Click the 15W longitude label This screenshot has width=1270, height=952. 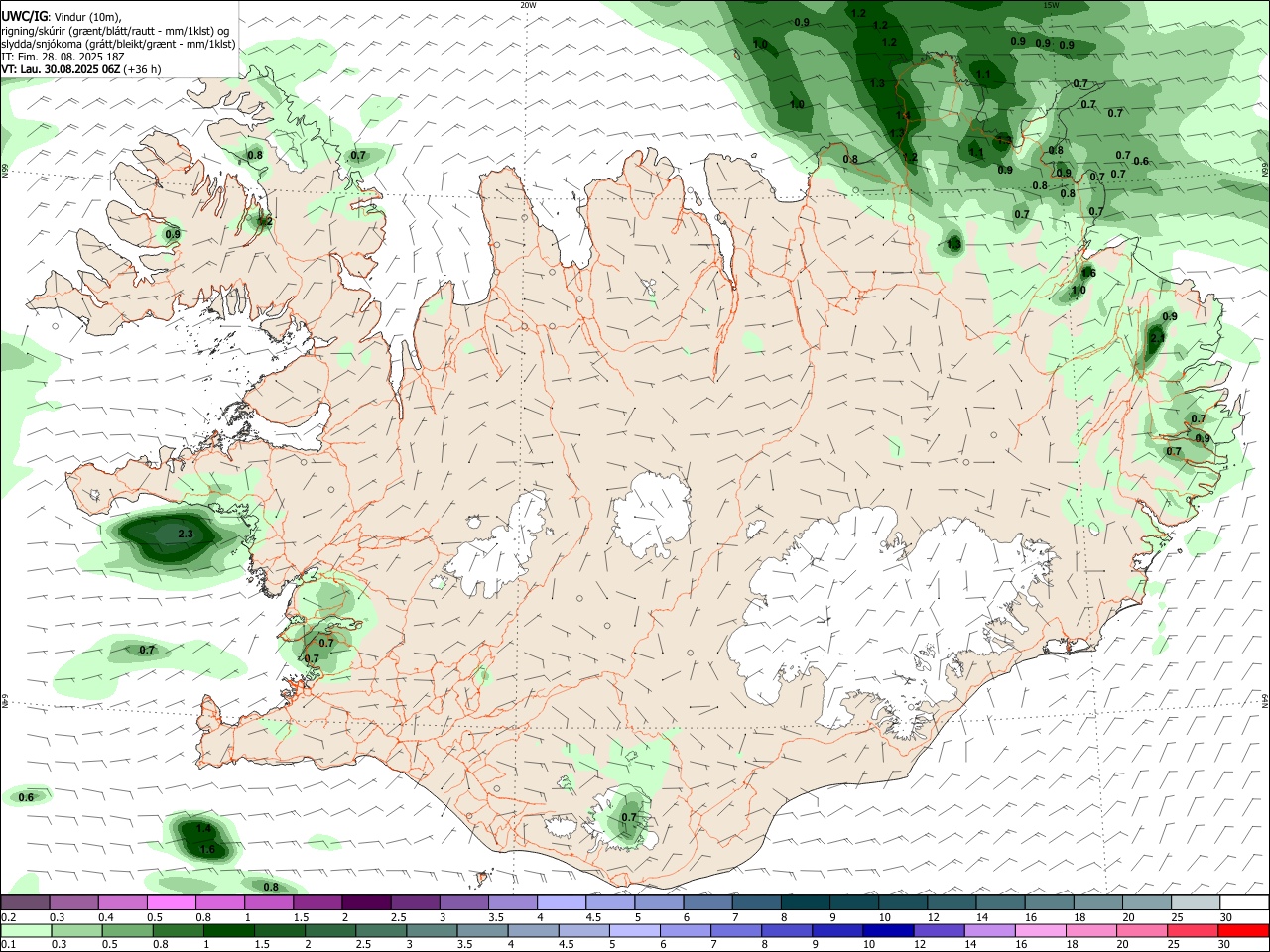pyautogui.click(x=1051, y=5)
